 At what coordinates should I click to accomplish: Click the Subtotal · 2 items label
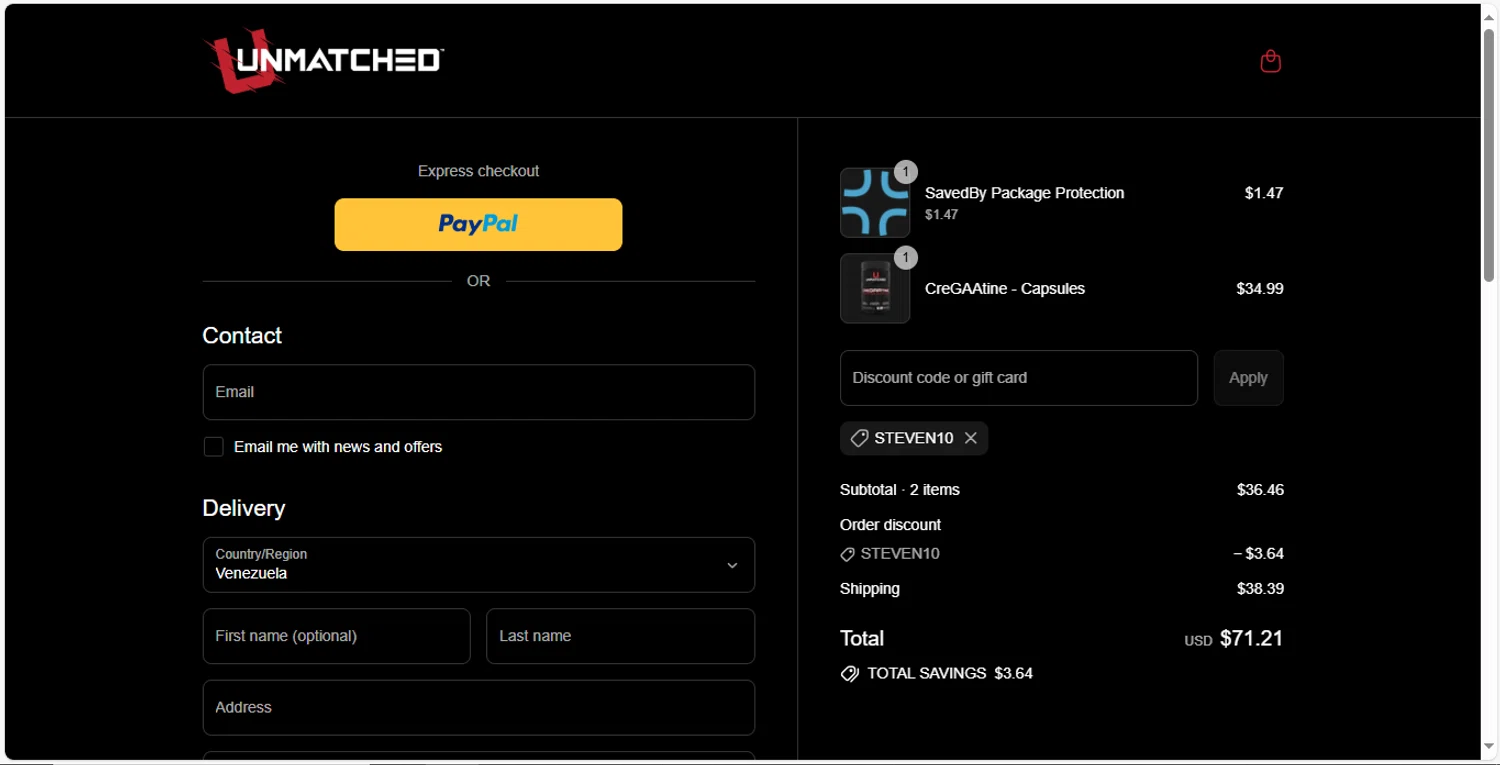[900, 490]
